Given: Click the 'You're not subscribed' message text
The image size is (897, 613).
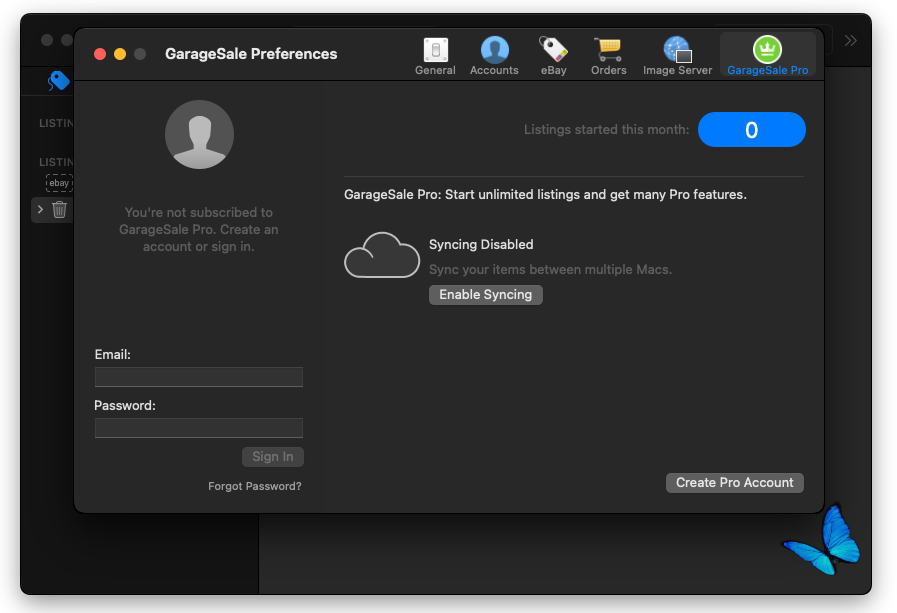Looking at the screenshot, I should click(199, 229).
